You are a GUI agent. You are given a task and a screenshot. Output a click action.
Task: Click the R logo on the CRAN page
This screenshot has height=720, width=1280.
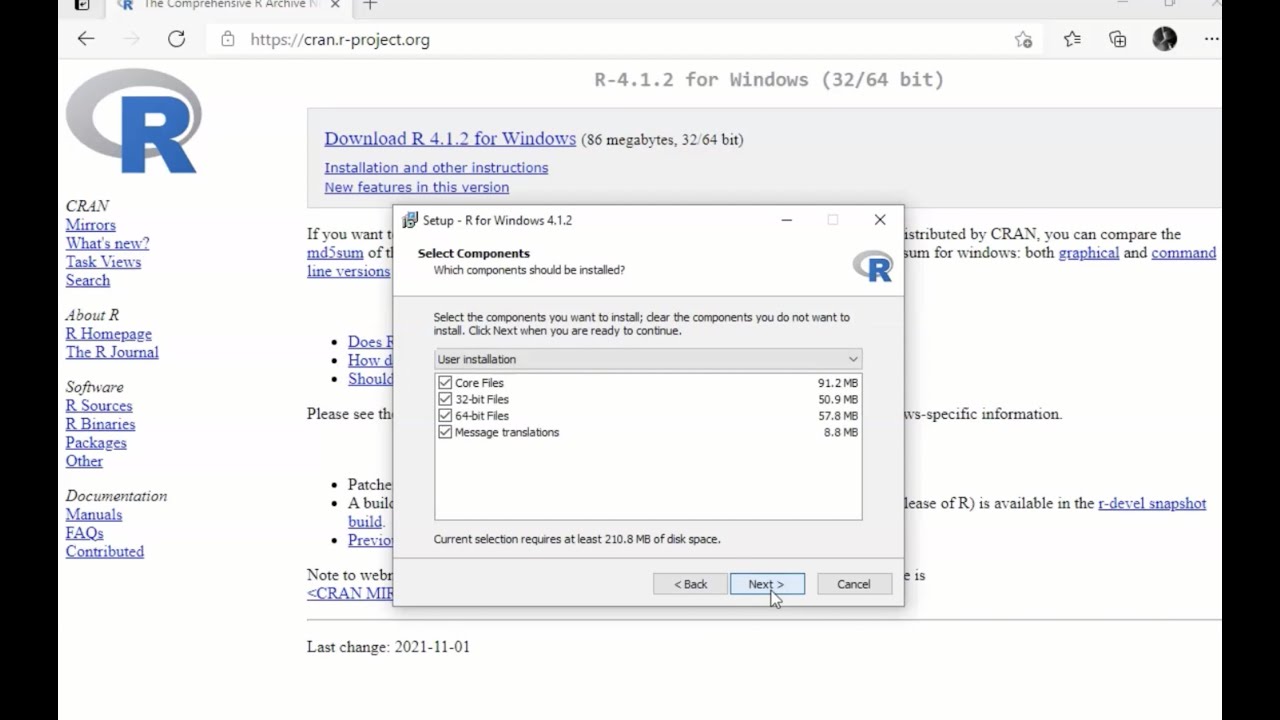tap(133, 121)
